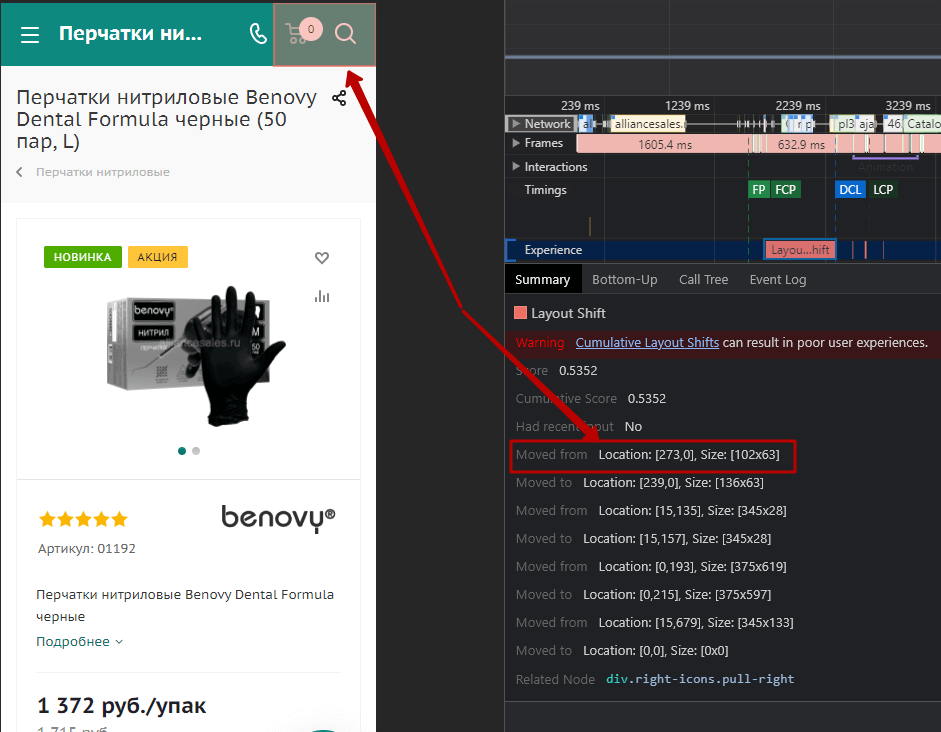This screenshot has width=941, height=732.
Task: Select the first carousel dot
Action: coord(182,451)
